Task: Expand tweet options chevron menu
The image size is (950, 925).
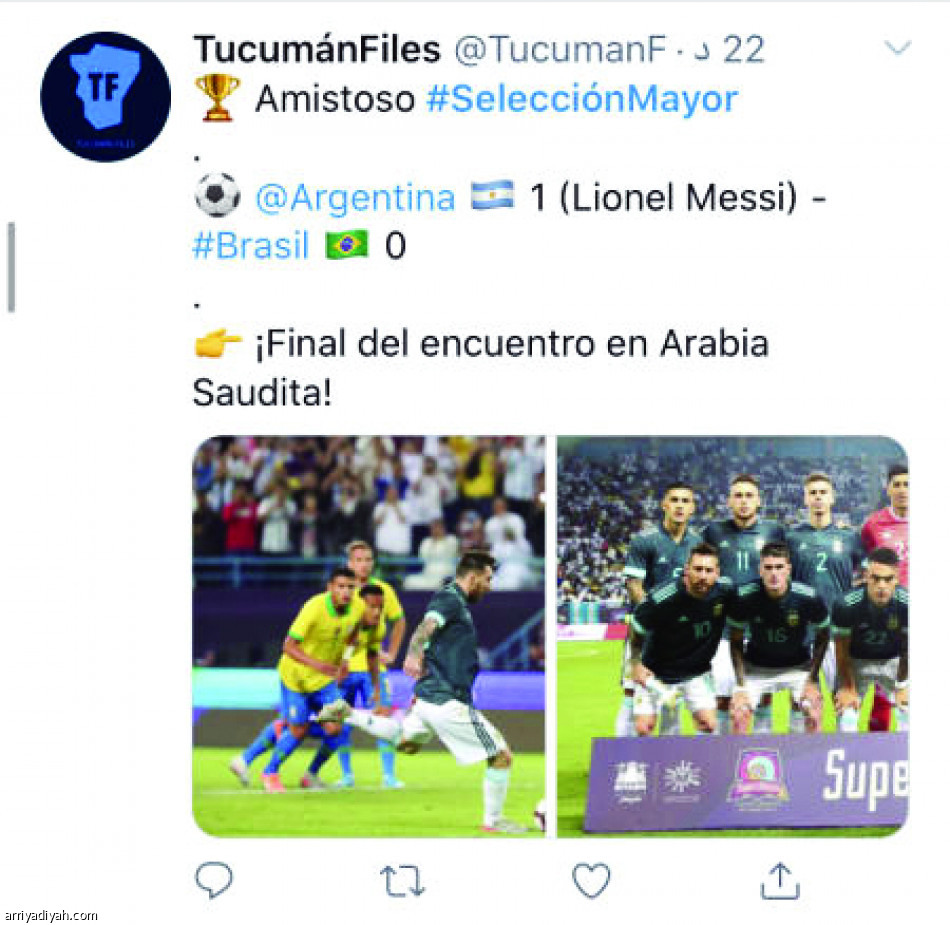Action: coord(897,48)
